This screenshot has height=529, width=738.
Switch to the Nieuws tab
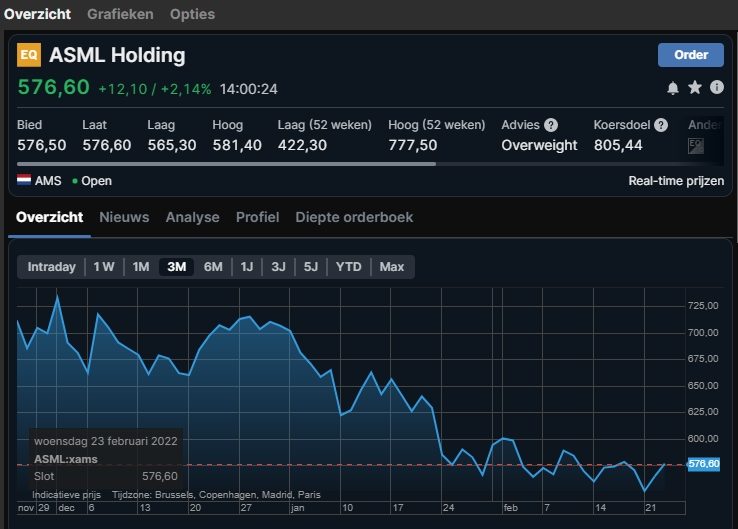pos(124,217)
